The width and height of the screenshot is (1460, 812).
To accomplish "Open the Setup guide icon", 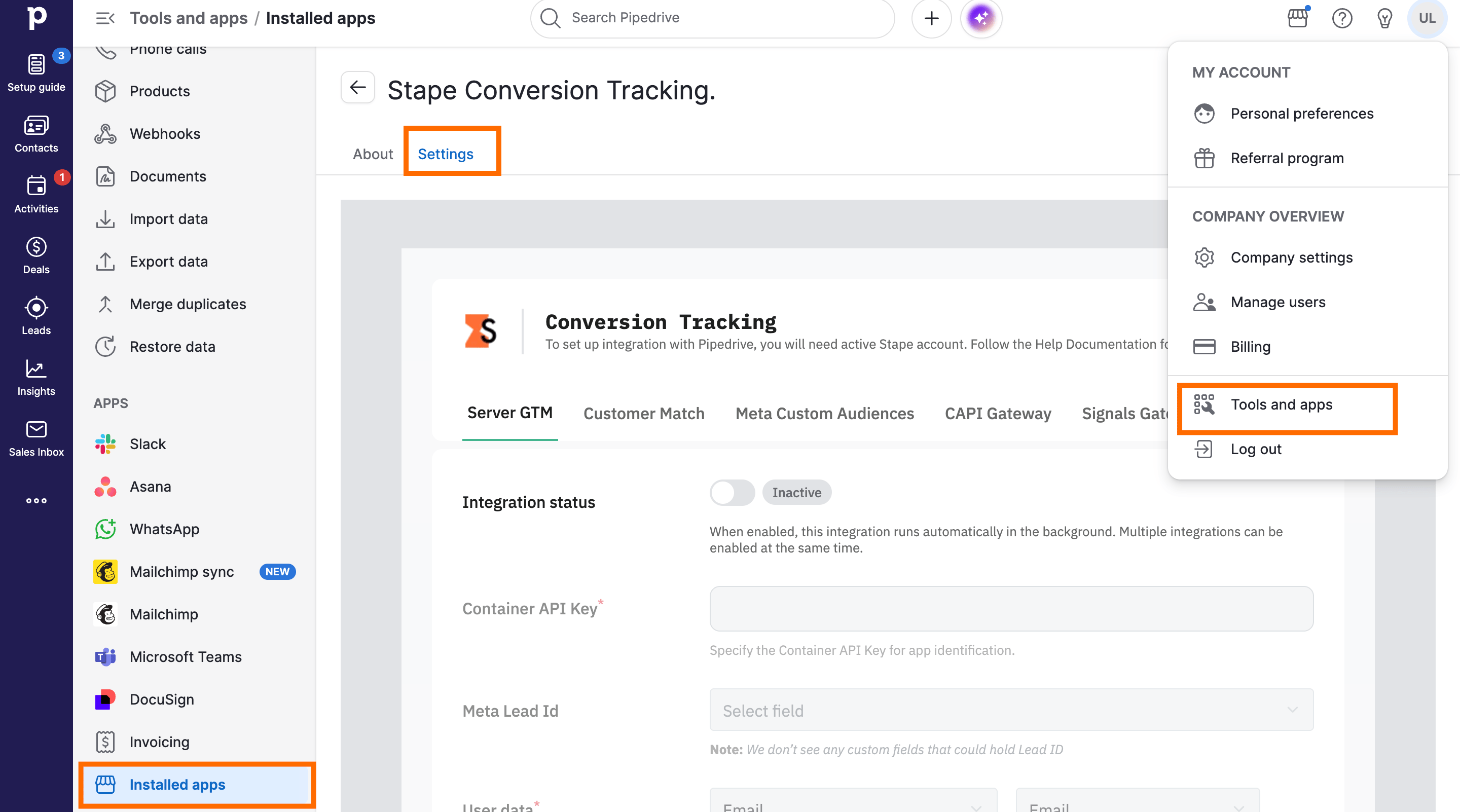I will 36,73.
